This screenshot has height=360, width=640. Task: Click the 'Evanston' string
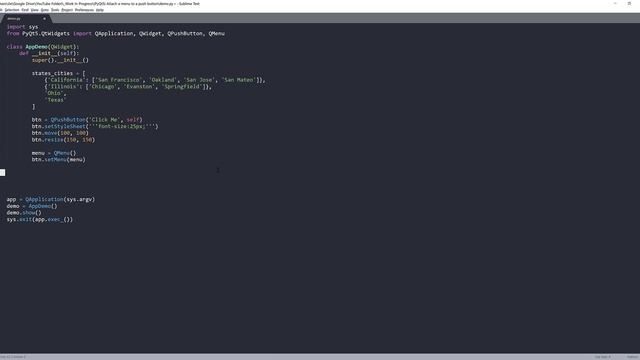click(x=139, y=87)
